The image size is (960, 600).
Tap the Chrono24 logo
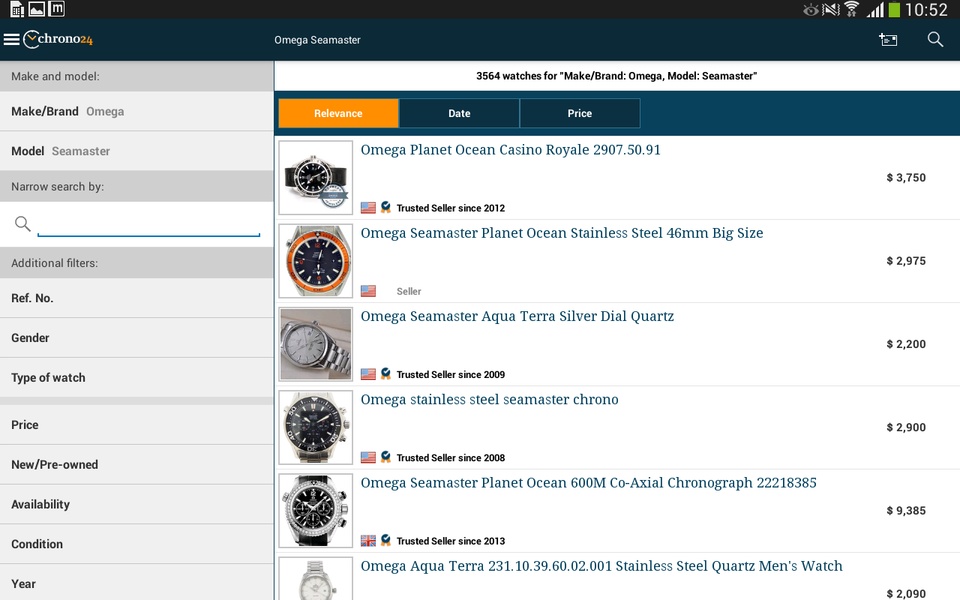(58, 39)
